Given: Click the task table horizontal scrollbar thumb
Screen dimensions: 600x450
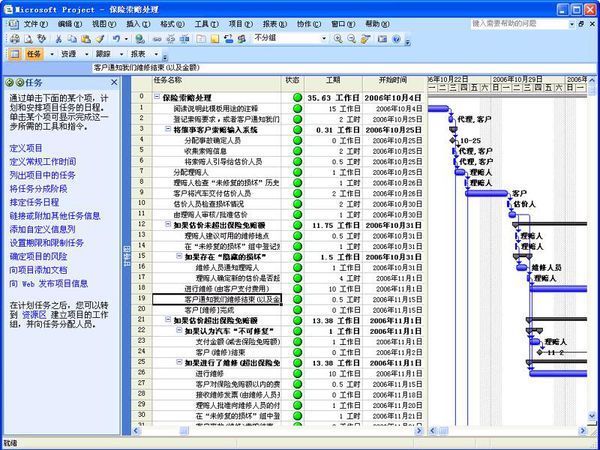Looking at the screenshot, I should point(184,431).
